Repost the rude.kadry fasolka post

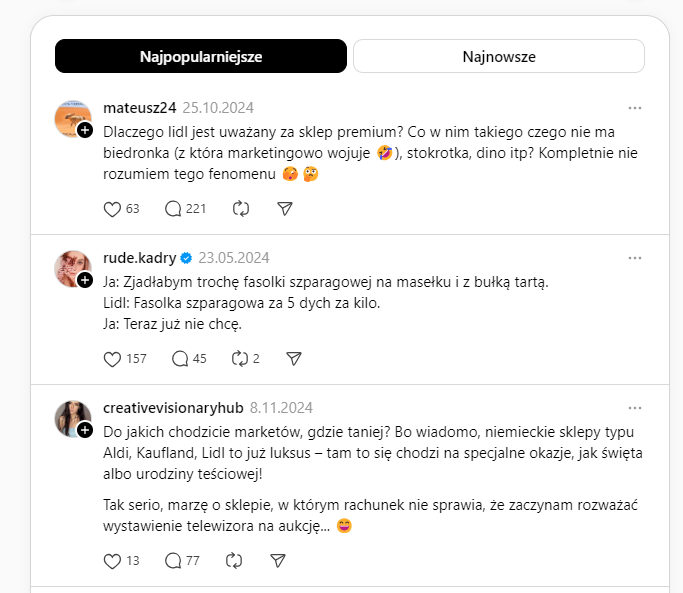(240, 359)
